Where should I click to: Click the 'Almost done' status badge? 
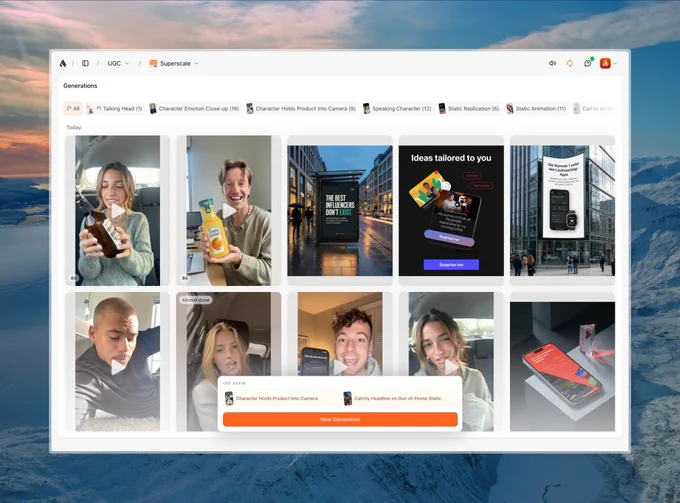click(x=196, y=300)
